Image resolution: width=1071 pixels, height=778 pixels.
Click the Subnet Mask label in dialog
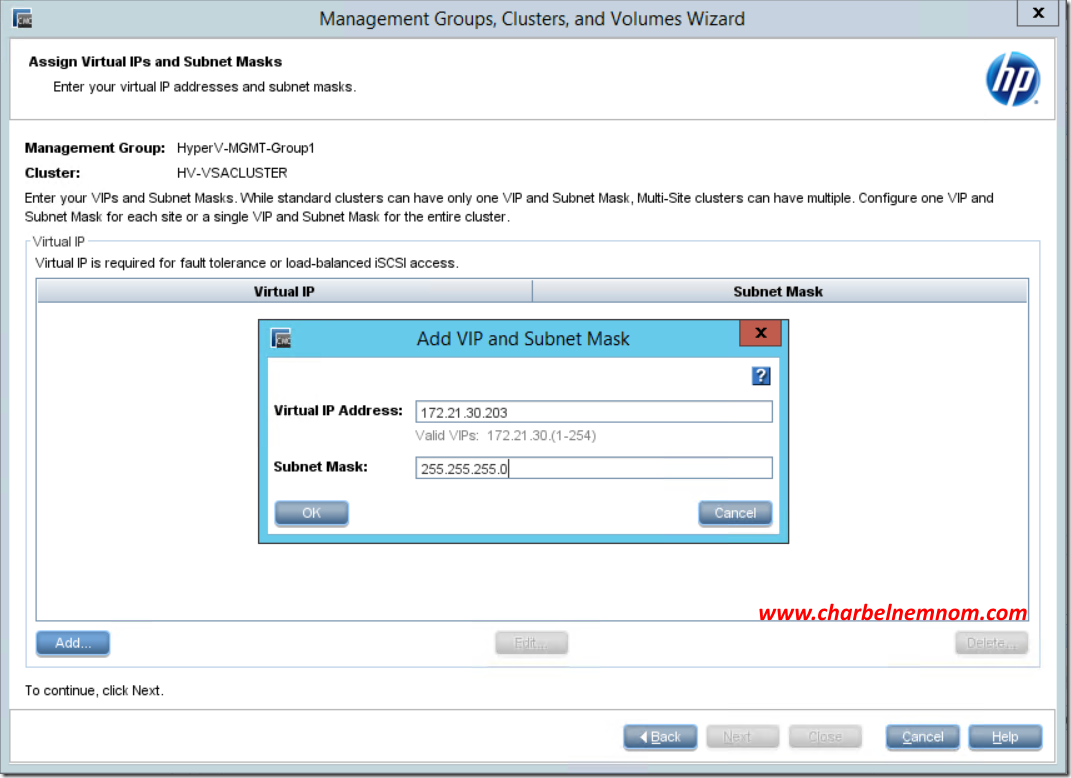(320, 467)
